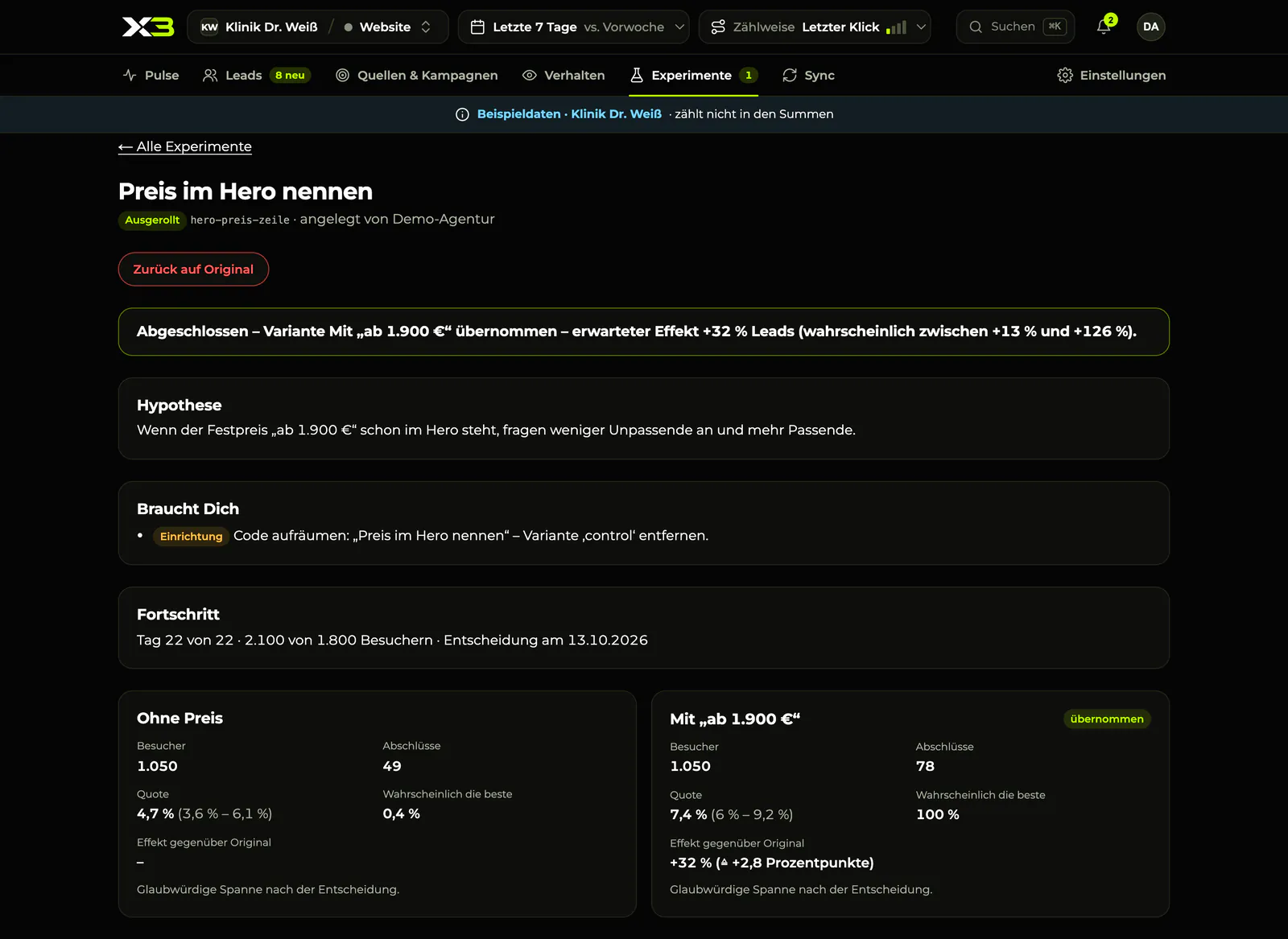Image resolution: width=1288 pixels, height=939 pixels.
Task: Click Beispieldaten · Klinik Dr. Weiß link
Action: coord(569,114)
